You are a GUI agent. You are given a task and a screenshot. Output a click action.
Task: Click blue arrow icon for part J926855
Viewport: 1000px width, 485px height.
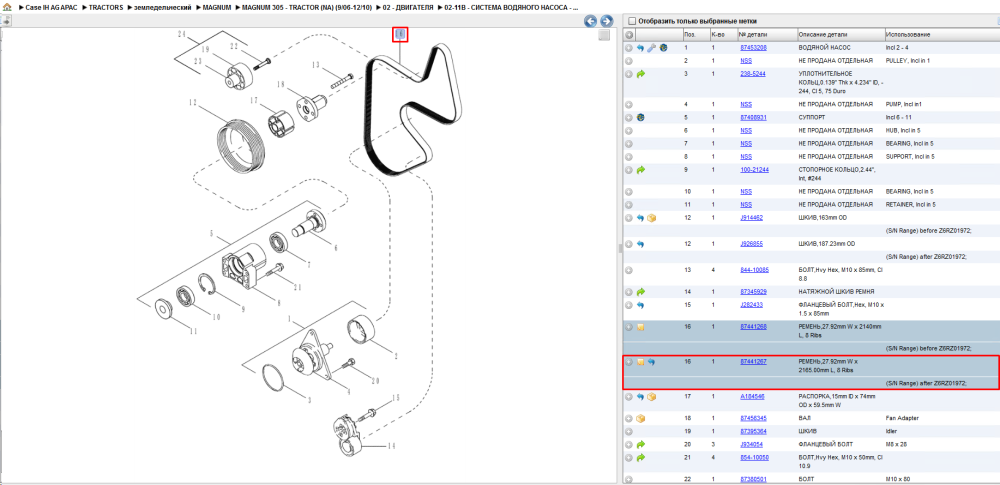[x=641, y=244]
